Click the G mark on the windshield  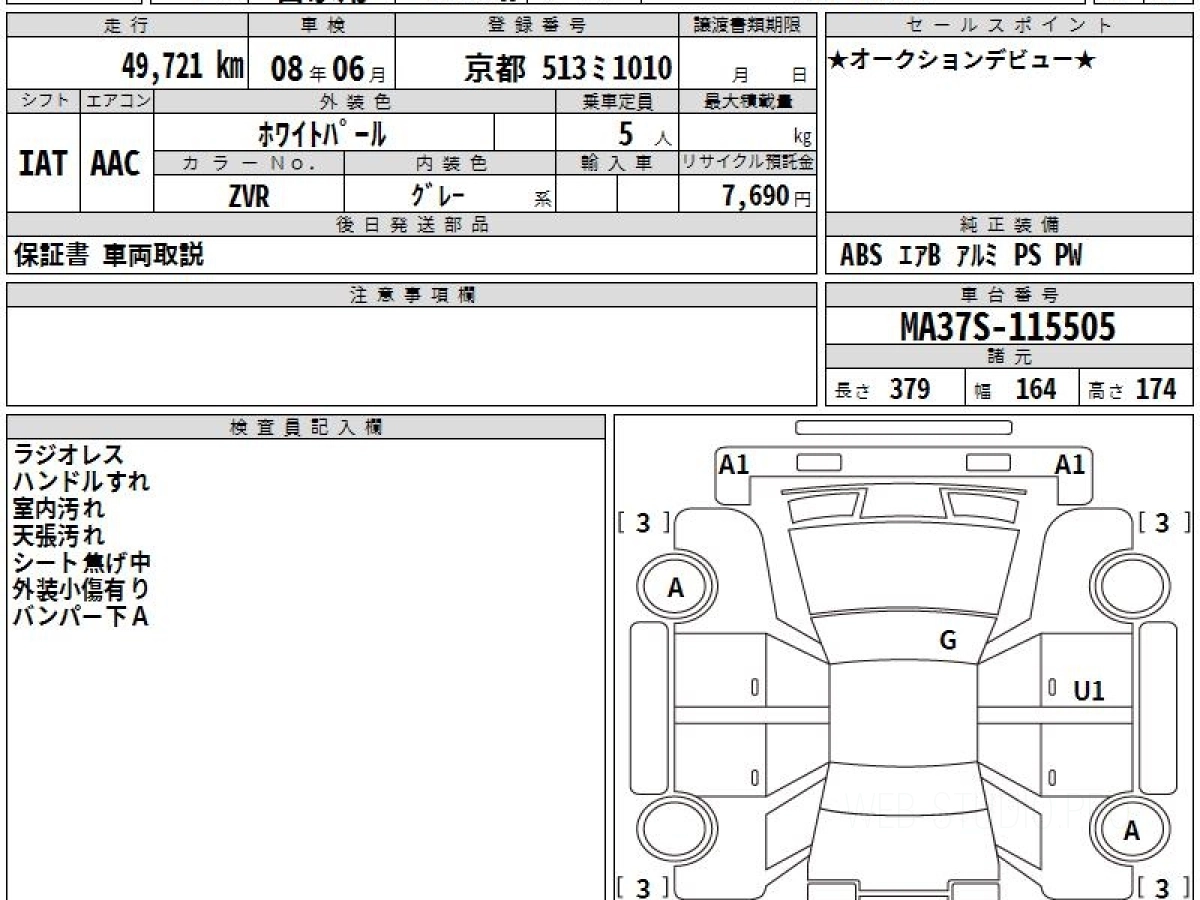(x=947, y=641)
